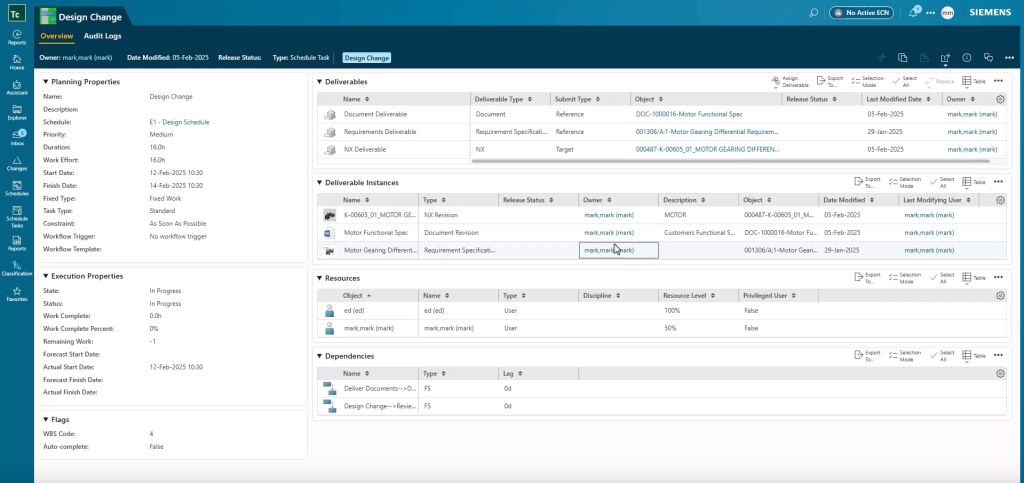The height and width of the screenshot is (483, 1024).
Task: Open the E1 - Design Schedule link
Action: click(x=180, y=122)
